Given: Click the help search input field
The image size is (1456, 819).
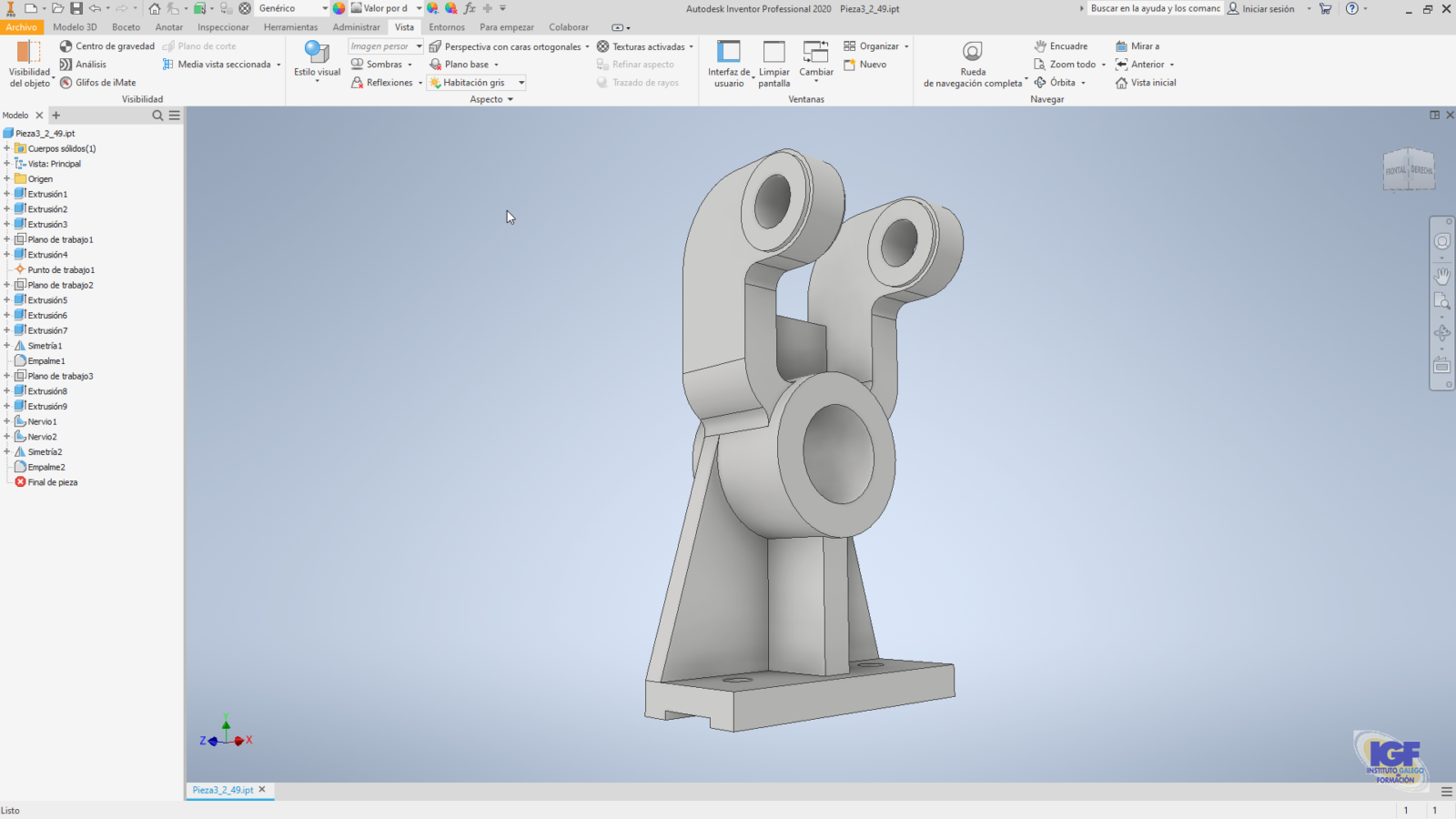Looking at the screenshot, I should pos(1154,9).
